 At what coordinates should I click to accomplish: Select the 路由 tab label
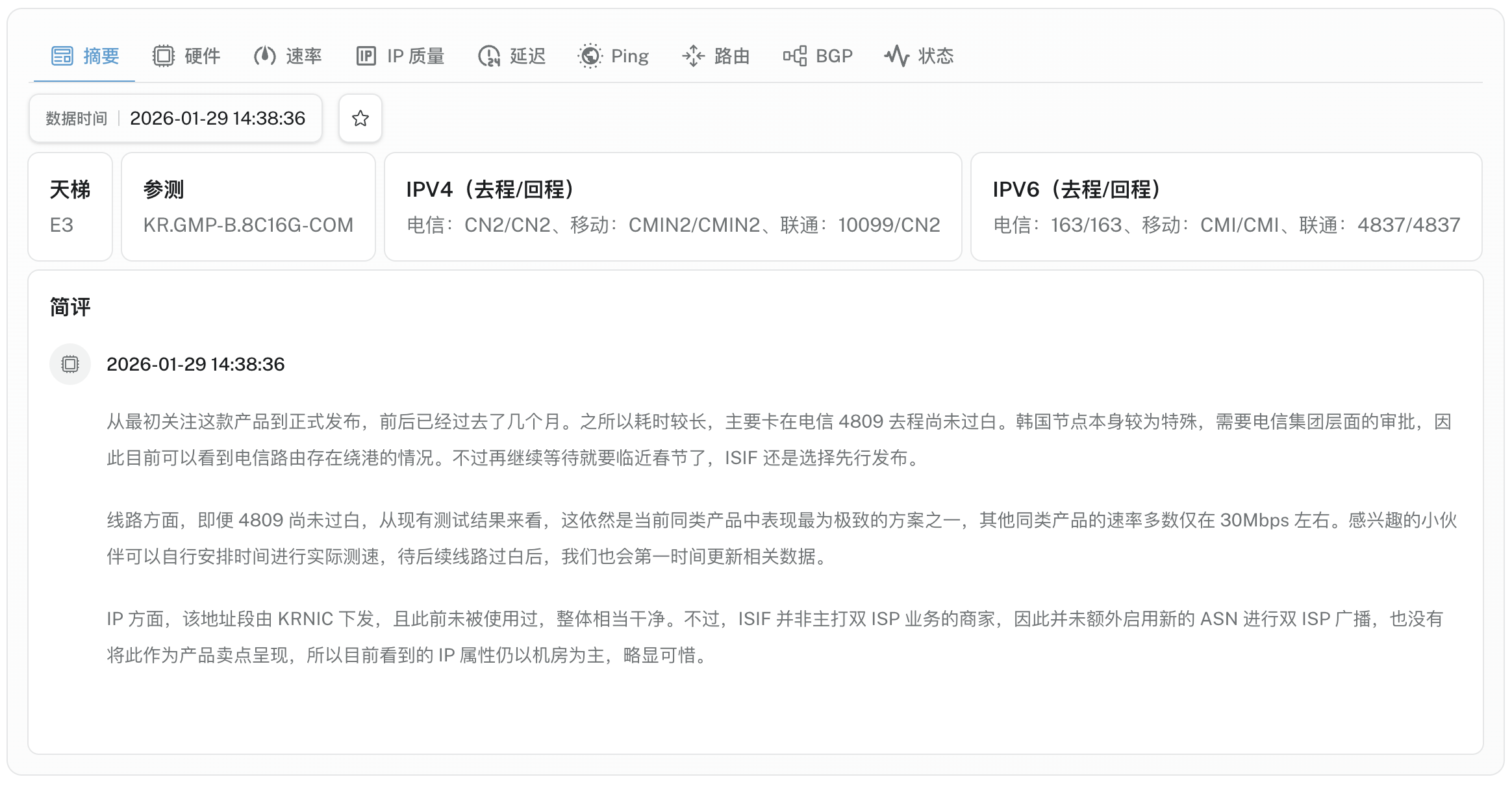tap(732, 56)
